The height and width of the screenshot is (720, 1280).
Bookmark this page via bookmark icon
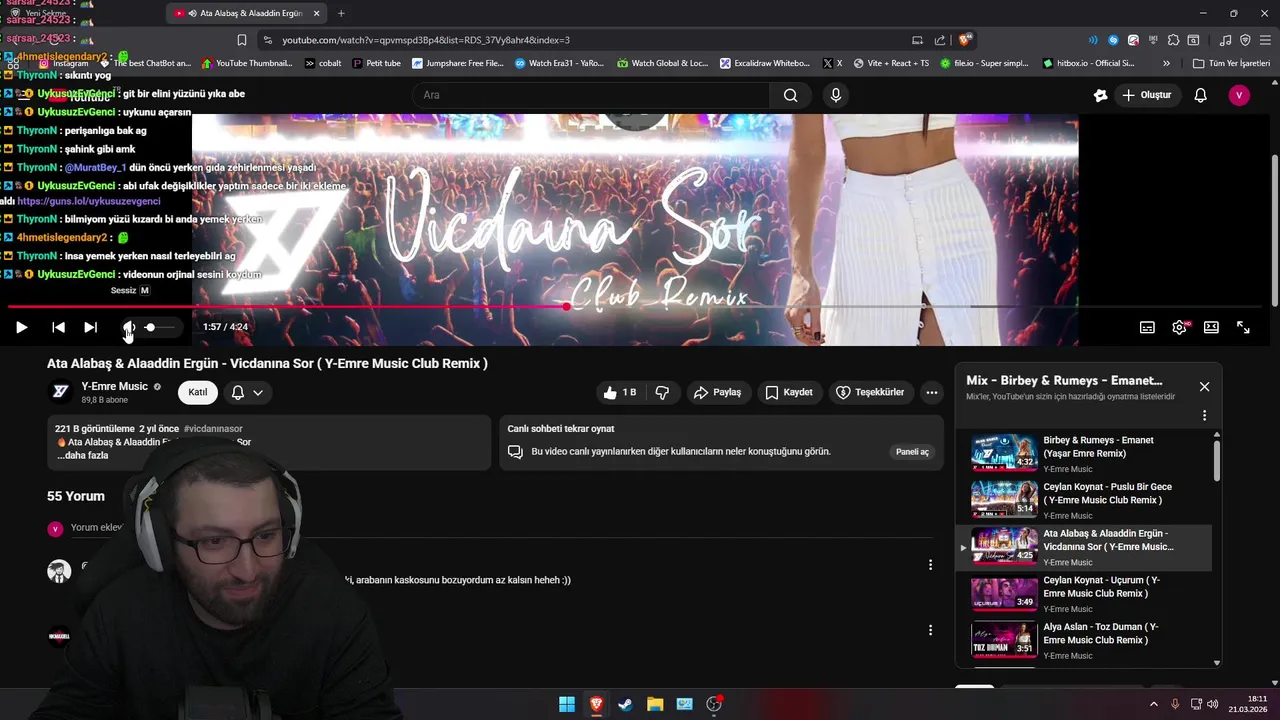pyautogui.click(x=241, y=40)
